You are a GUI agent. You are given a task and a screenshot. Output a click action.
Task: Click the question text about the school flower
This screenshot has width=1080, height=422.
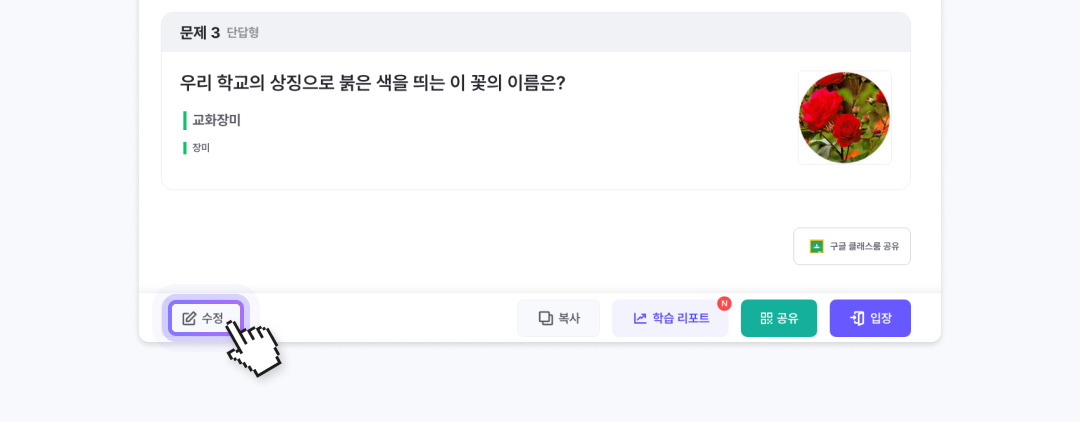[372, 83]
